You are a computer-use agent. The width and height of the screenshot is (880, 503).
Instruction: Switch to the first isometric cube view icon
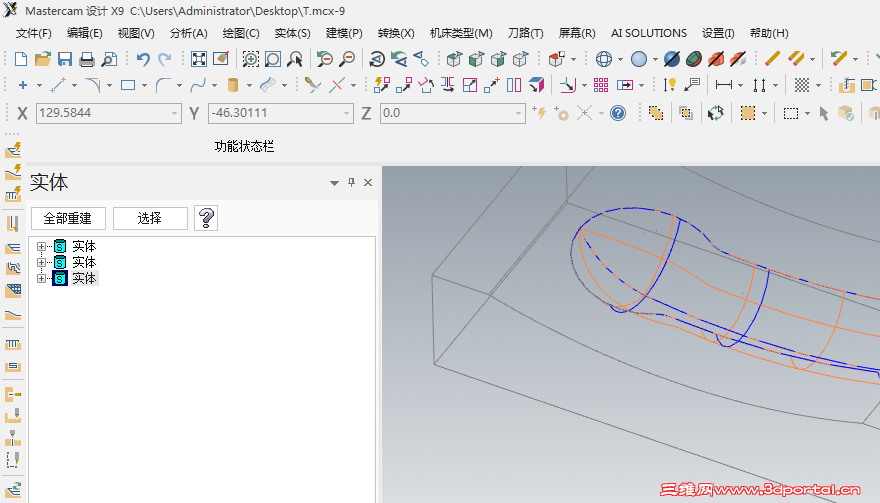pos(454,59)
